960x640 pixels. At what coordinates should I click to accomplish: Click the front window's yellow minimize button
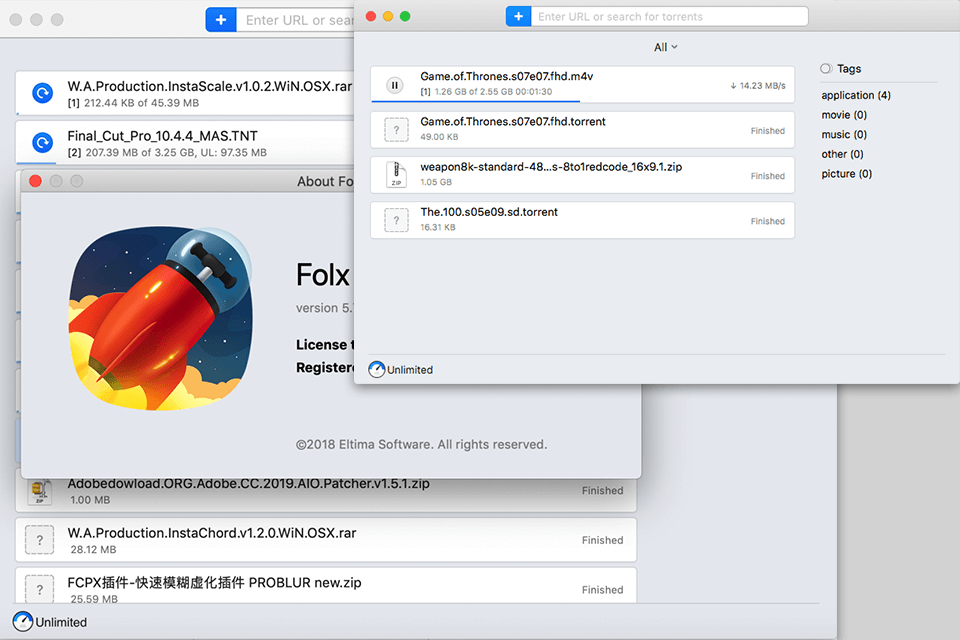pyautogui.click(x=388, y=17)
